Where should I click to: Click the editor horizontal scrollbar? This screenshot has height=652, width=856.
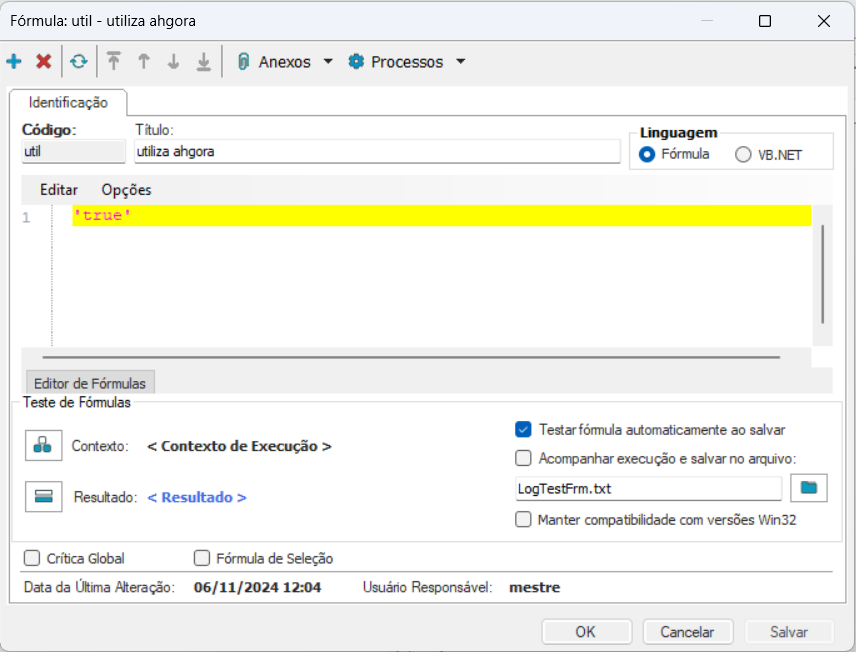[x=411, y=358]
